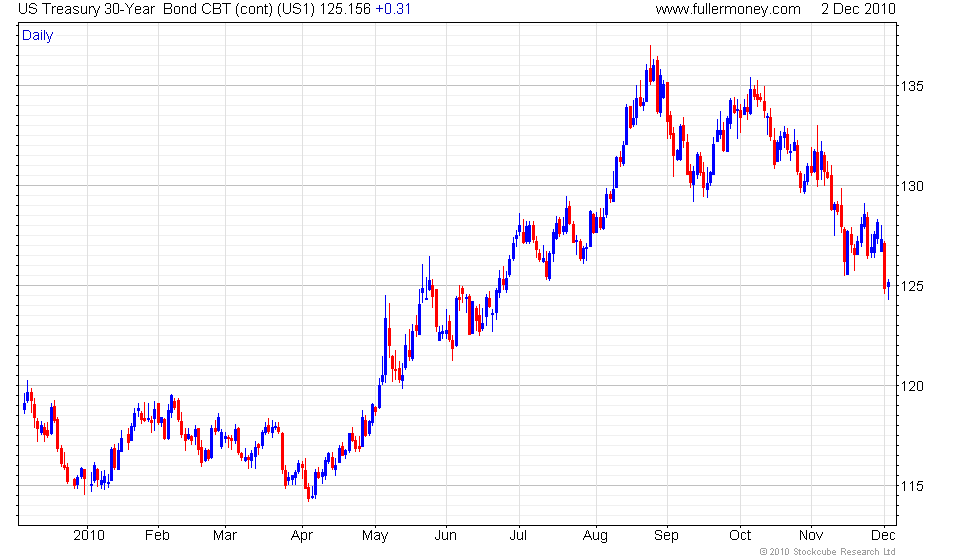This screenshot has height=560, width=980.
Task: Click the May x-axis label
Action: (375, 536)
